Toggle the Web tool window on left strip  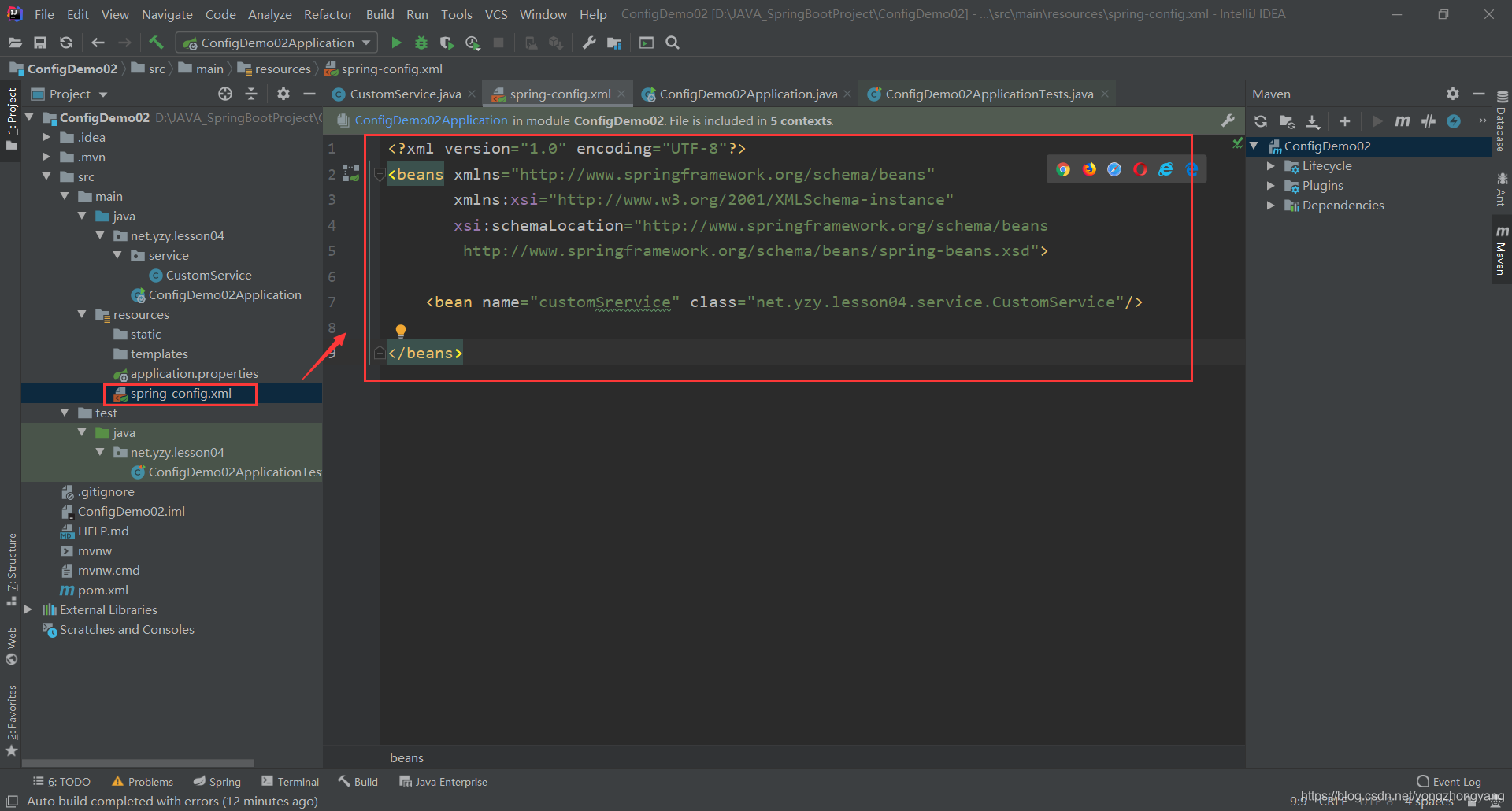pos(12,646)
